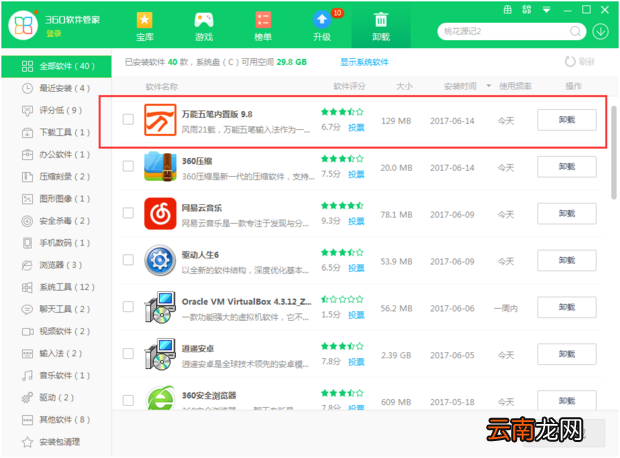Viewport: 620px width, 458px height.
Task: Select 全部软件 (40) category
Action: pos(57,66)
